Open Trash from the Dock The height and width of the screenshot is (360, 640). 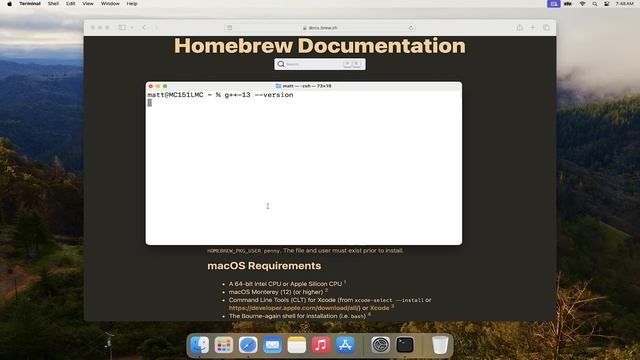point(440,345)
